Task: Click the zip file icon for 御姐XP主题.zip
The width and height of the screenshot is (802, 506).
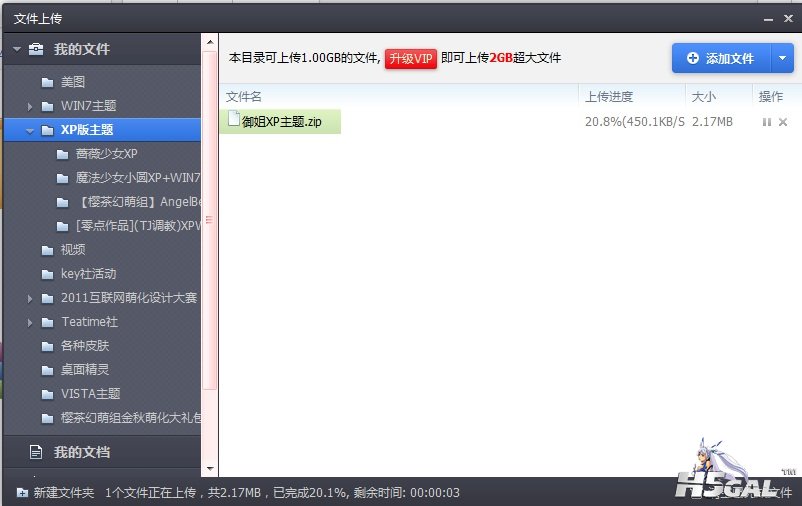Action: tap(234, 121)
